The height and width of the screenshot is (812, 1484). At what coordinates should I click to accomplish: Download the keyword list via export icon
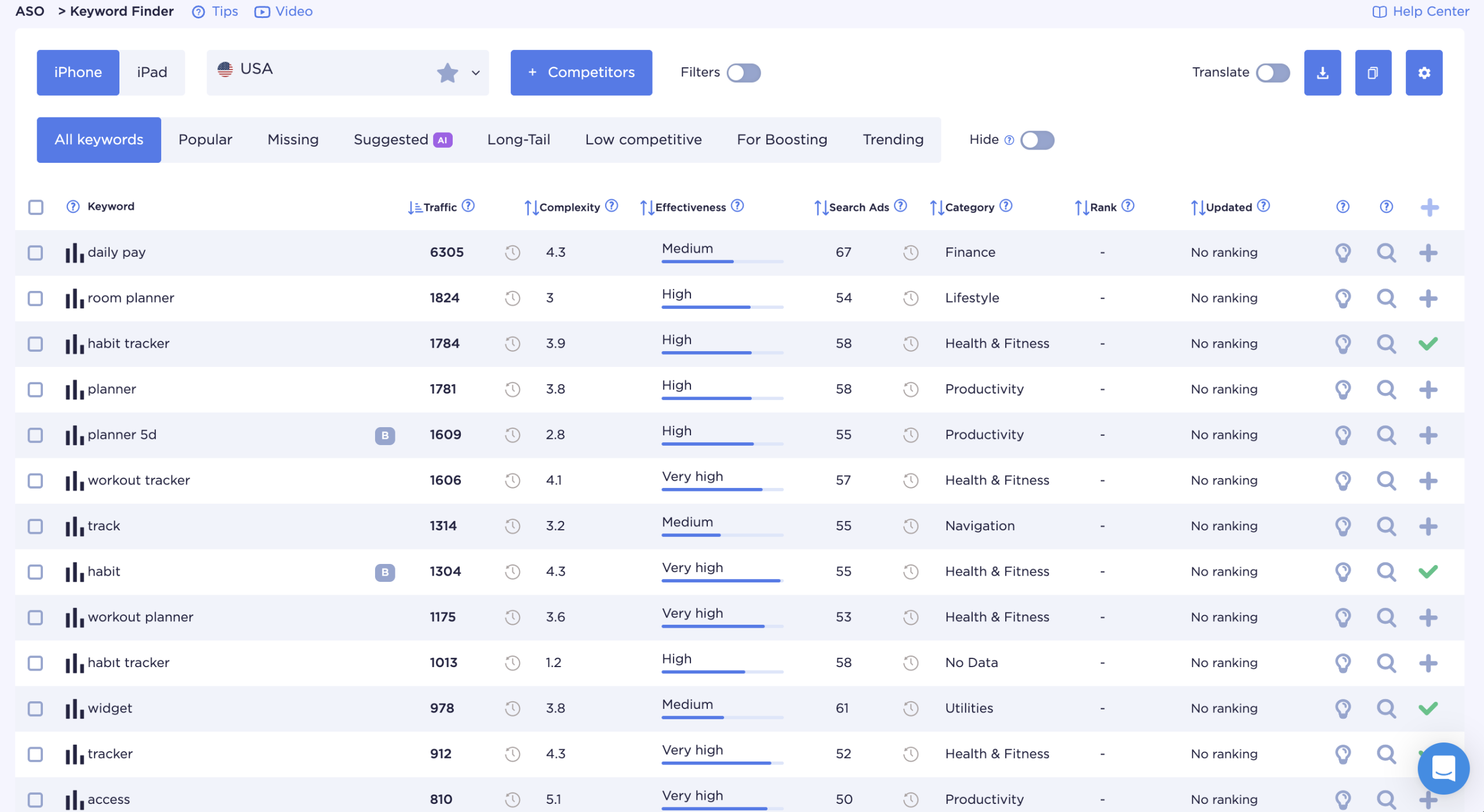point(1322,72)
